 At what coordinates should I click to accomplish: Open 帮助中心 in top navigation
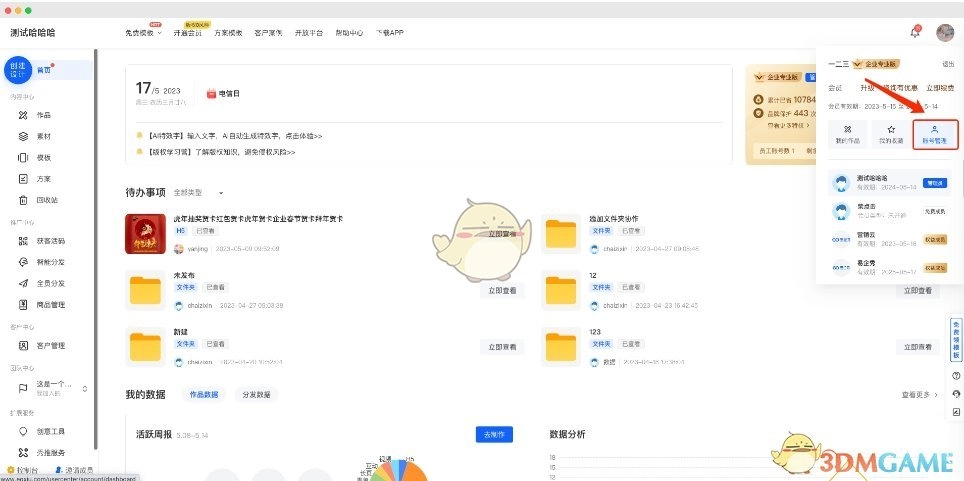(349, 32)
